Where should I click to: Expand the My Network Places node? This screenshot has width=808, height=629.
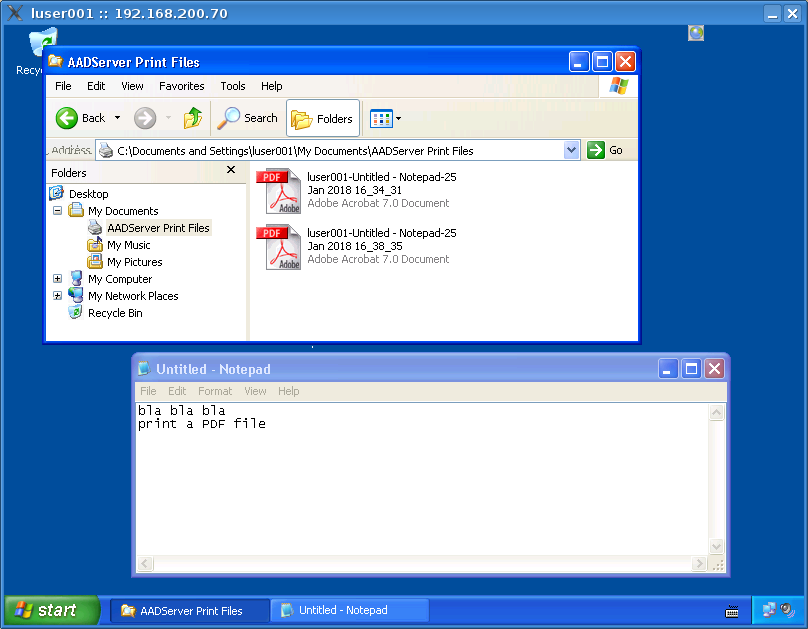[x=58, y=296]
